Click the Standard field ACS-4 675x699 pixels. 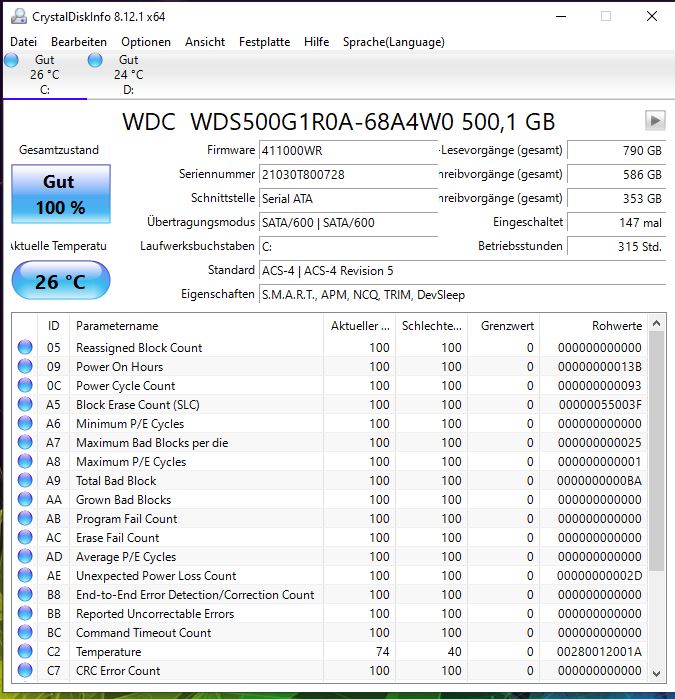click(x=462, y=271)
